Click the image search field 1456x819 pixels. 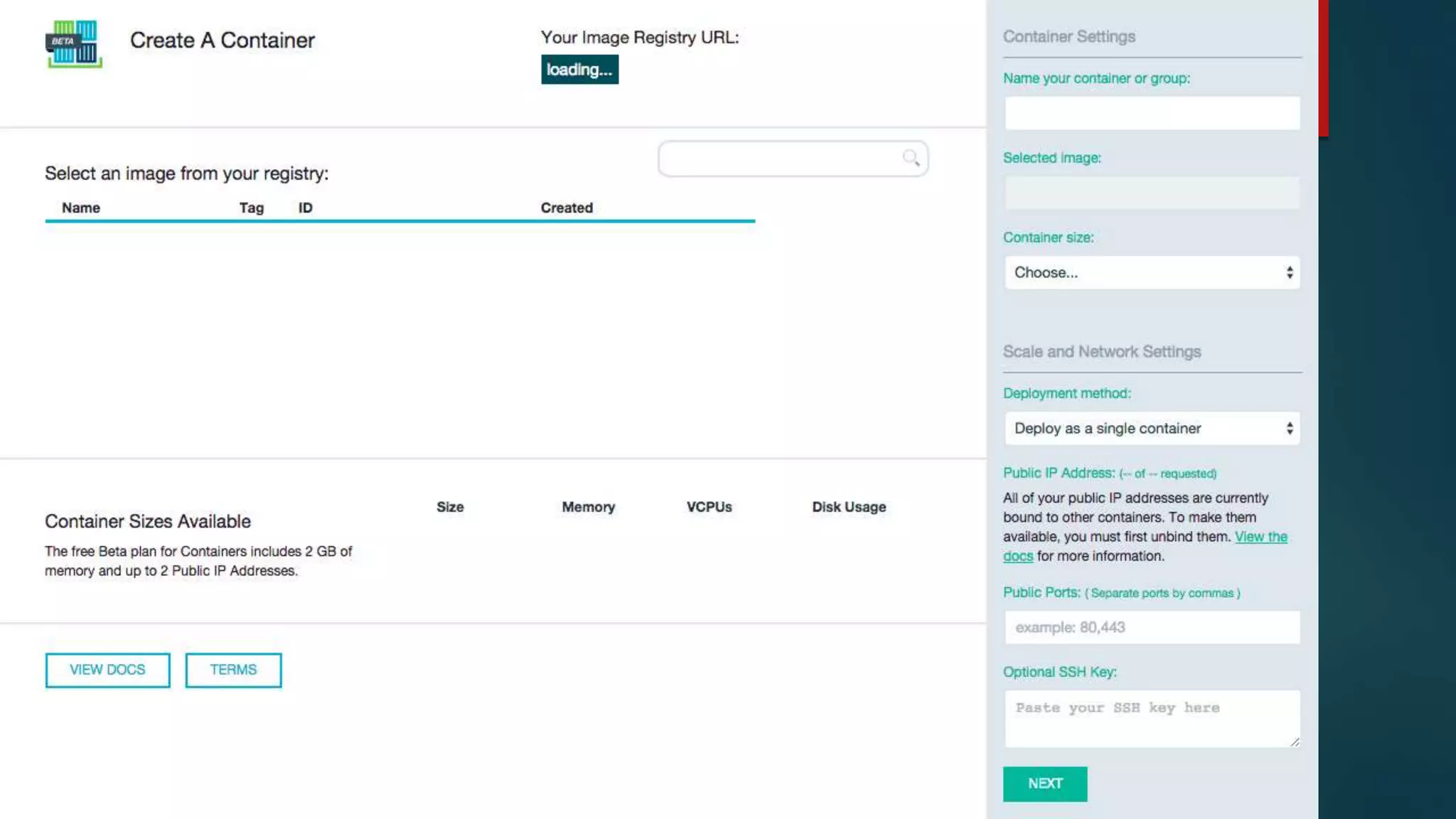782,159
